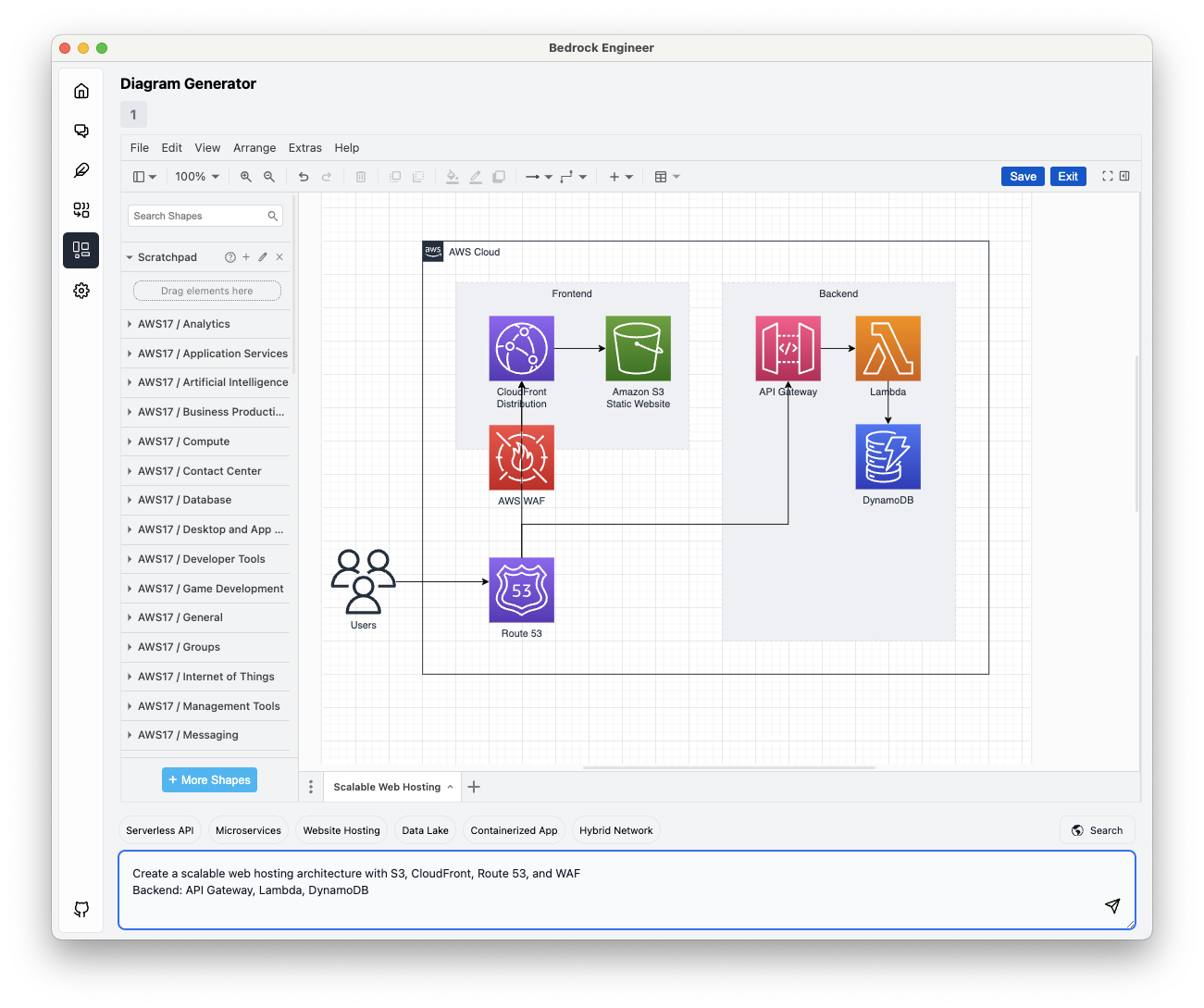The height and width of the screenshot is (1008, 1204).
Task: Open the Home page in sidebar
Action: [x=81, y=91]
